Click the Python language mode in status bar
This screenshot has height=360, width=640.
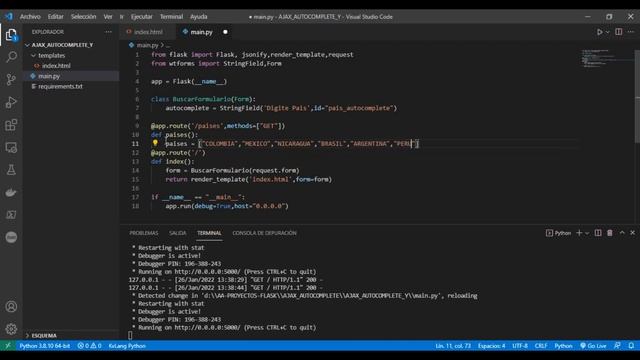pos(563,346)
